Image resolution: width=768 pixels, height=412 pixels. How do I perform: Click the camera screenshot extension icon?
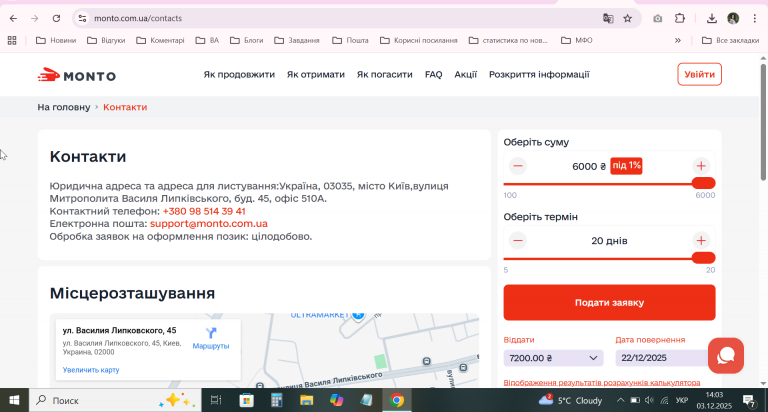coord(657,18)
